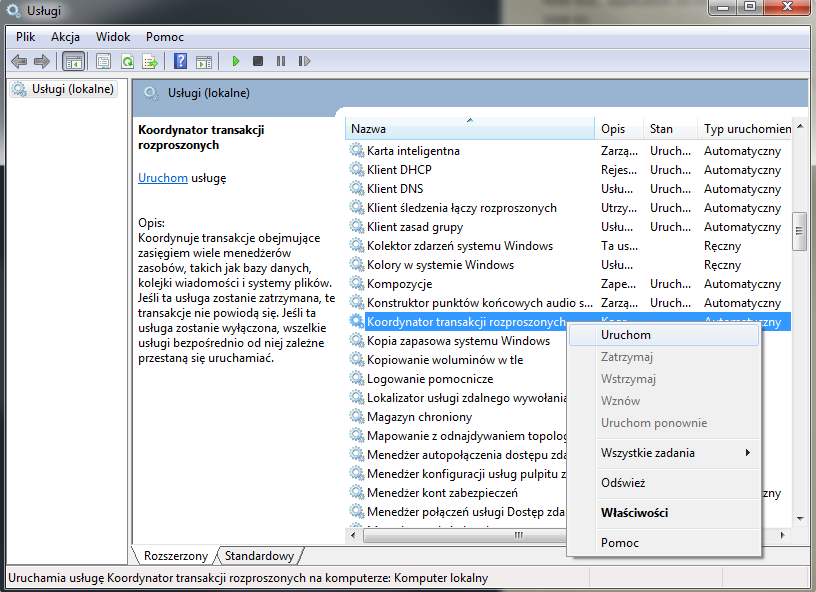Choose Właściwości in the context menu
Screen dimensions: 816x592
point(664,513)
